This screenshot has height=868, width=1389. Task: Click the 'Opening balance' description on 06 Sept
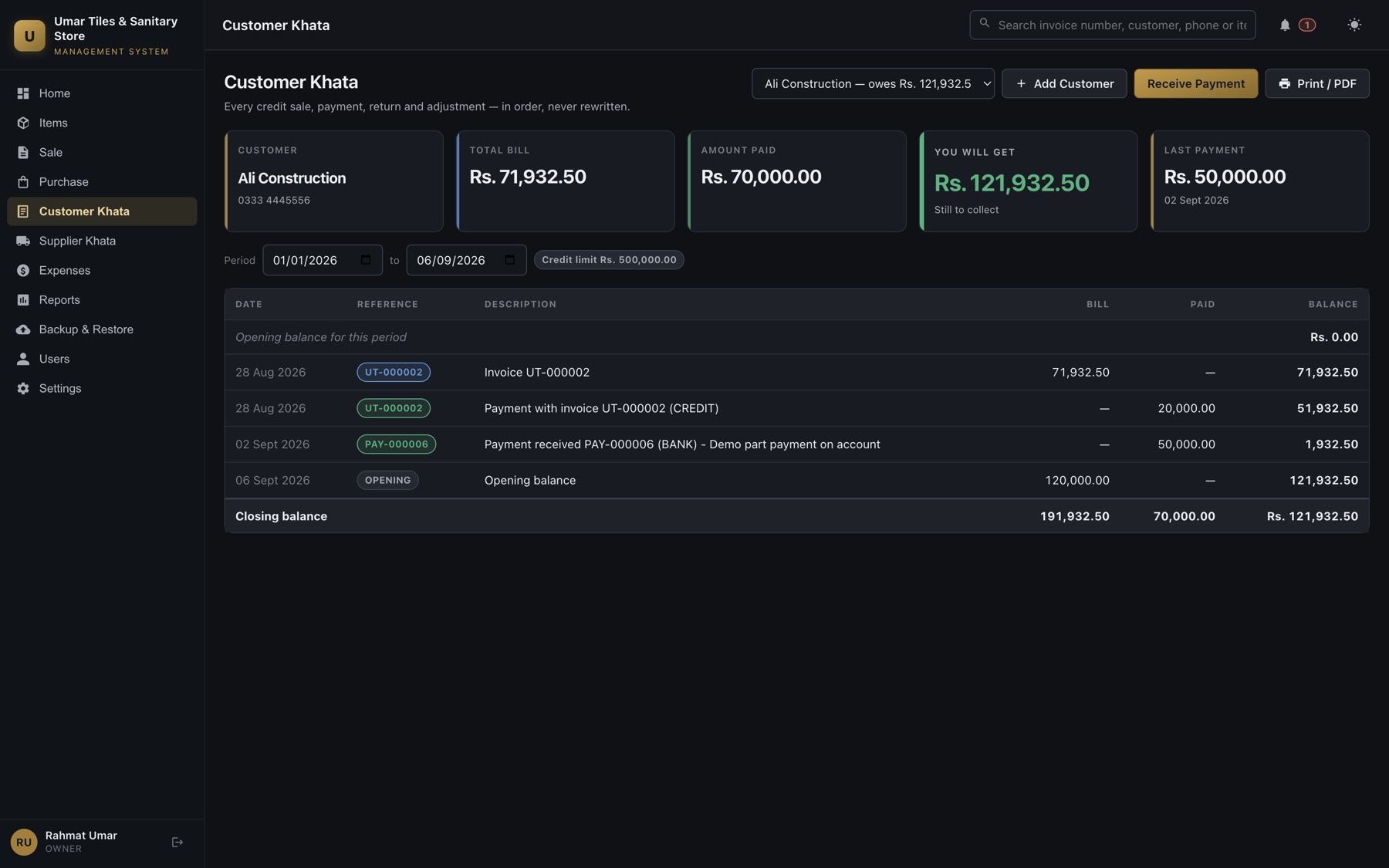(529, 480)
